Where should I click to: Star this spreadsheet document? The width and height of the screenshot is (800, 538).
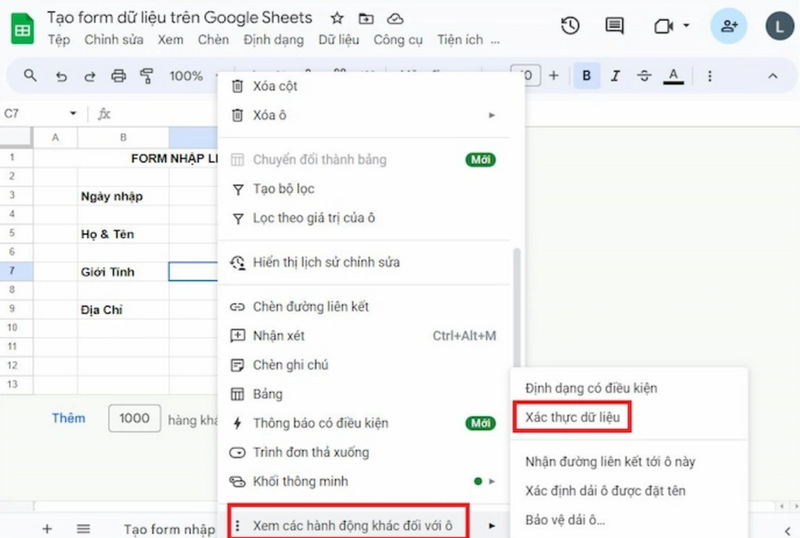pos(337,19)
